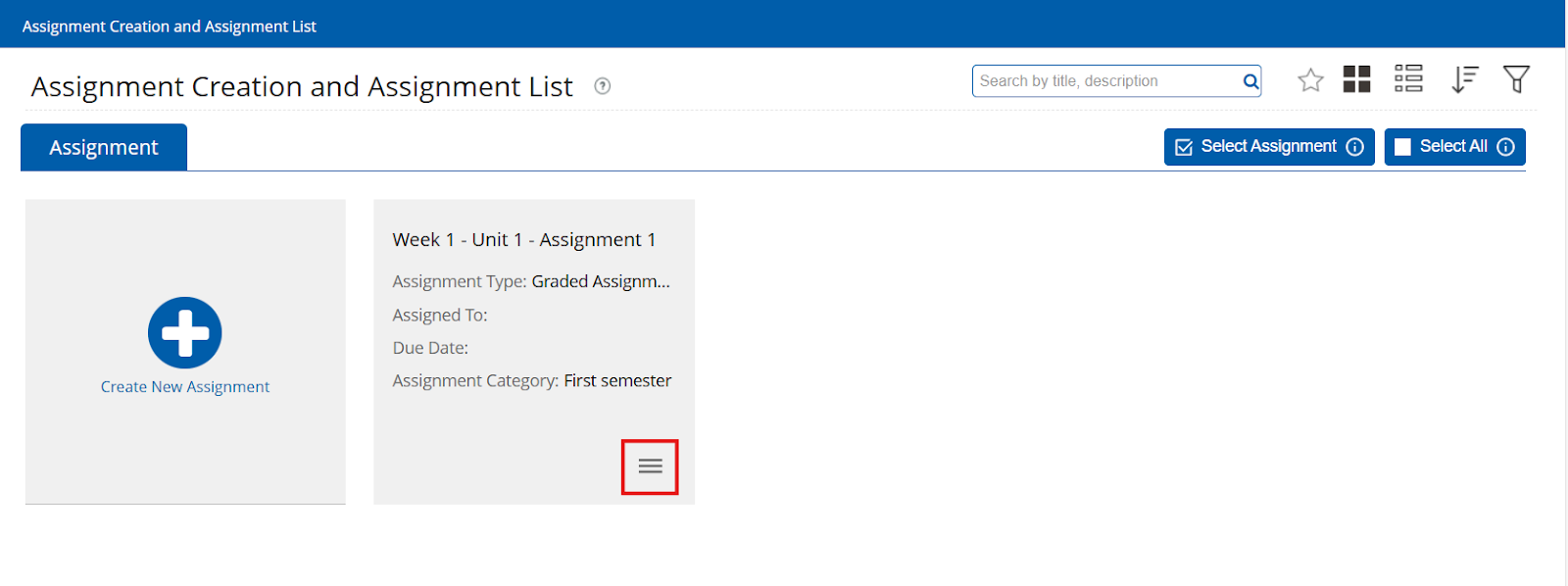Open the hamburger menu on the assignment card

[x=650, y=466]
